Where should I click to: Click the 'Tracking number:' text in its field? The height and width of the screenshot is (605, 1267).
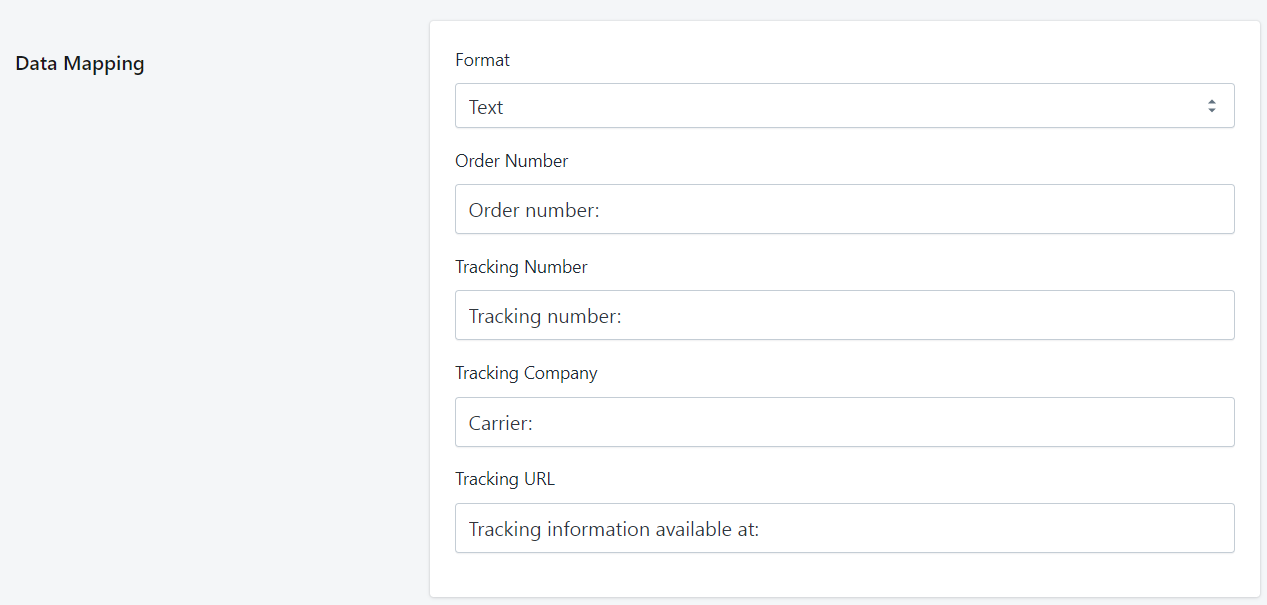click(545, 316)
